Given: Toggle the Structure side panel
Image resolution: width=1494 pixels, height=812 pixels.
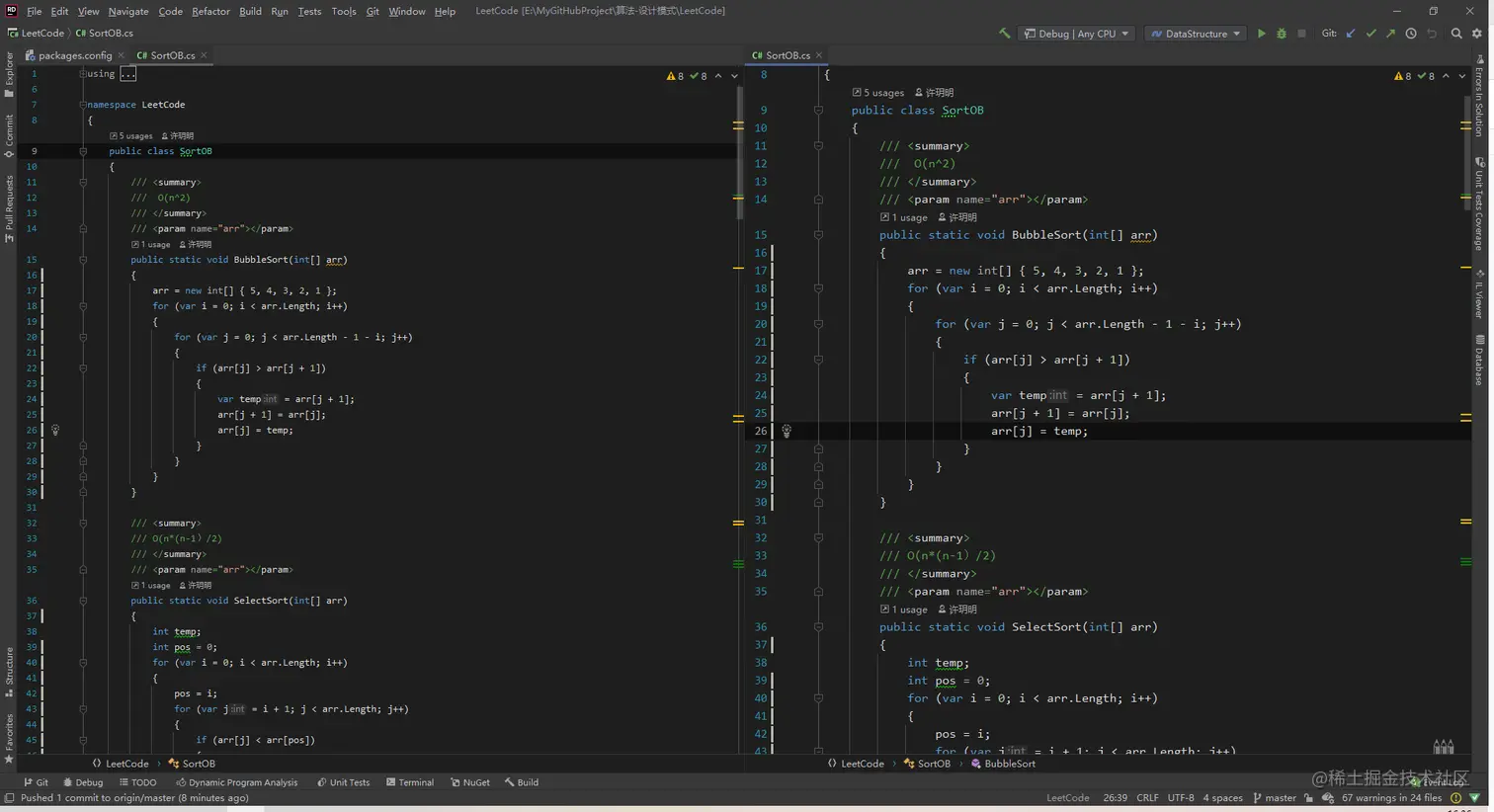Looking at the screenshot, I should click(x=9, y=672).
